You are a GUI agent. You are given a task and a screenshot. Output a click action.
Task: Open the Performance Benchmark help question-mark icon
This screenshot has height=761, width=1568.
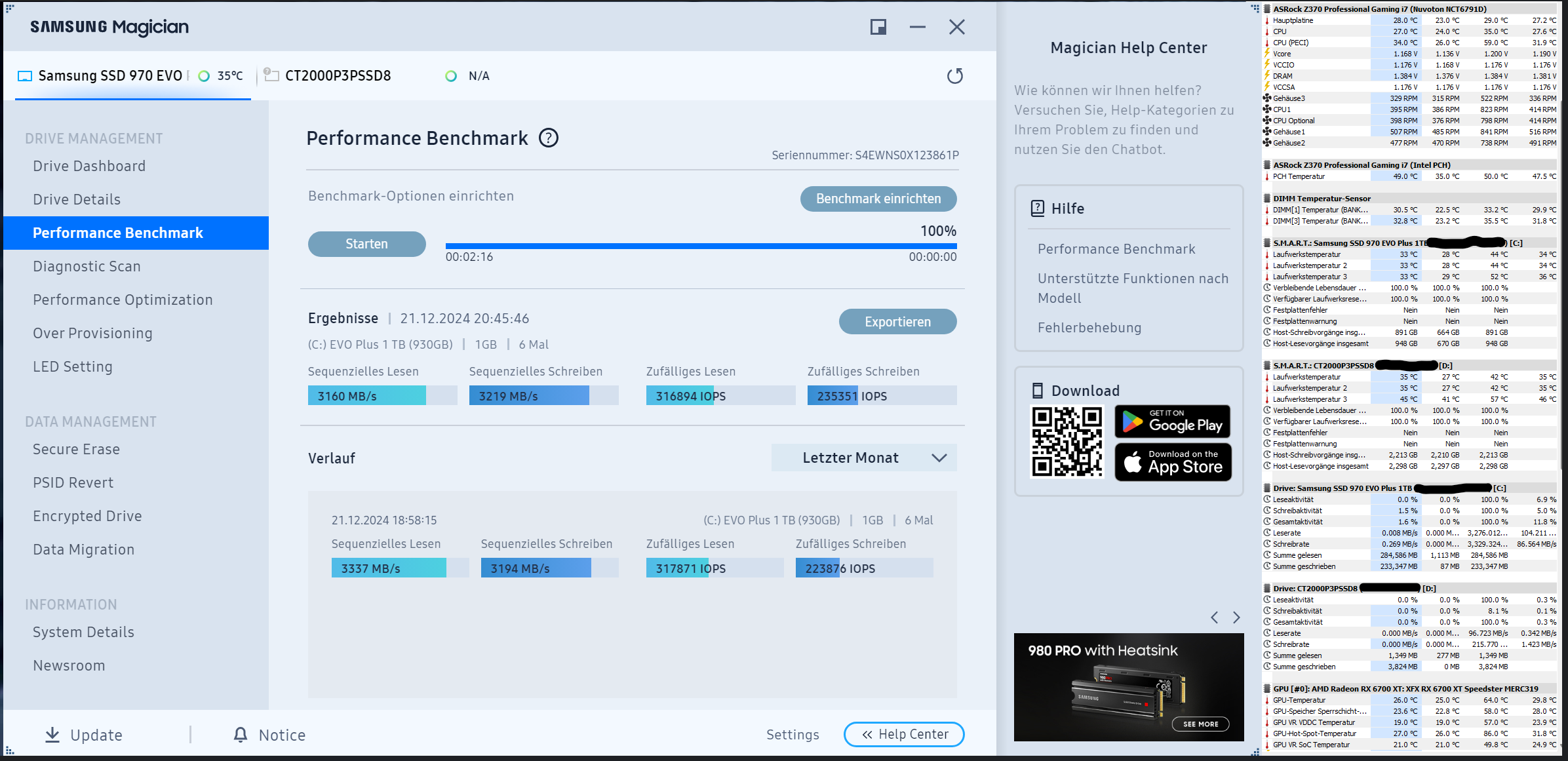click(549, 138)
